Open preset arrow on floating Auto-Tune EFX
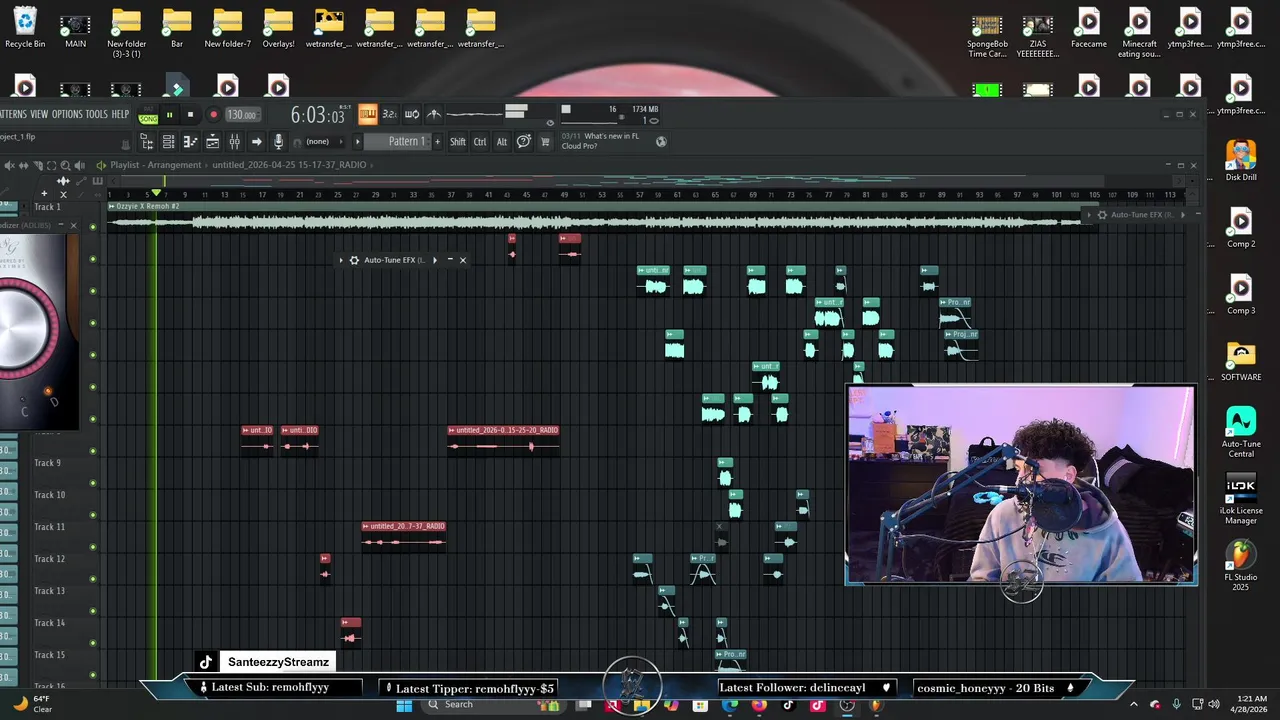Viewport: 1280px width, 720px height. (434, 260)
